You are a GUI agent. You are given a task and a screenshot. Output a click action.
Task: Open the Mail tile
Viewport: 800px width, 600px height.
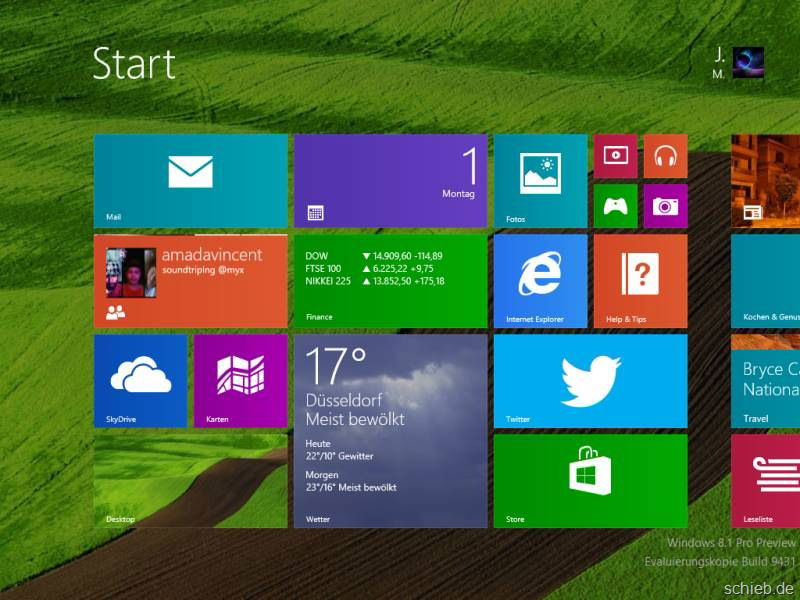[191, 181]
